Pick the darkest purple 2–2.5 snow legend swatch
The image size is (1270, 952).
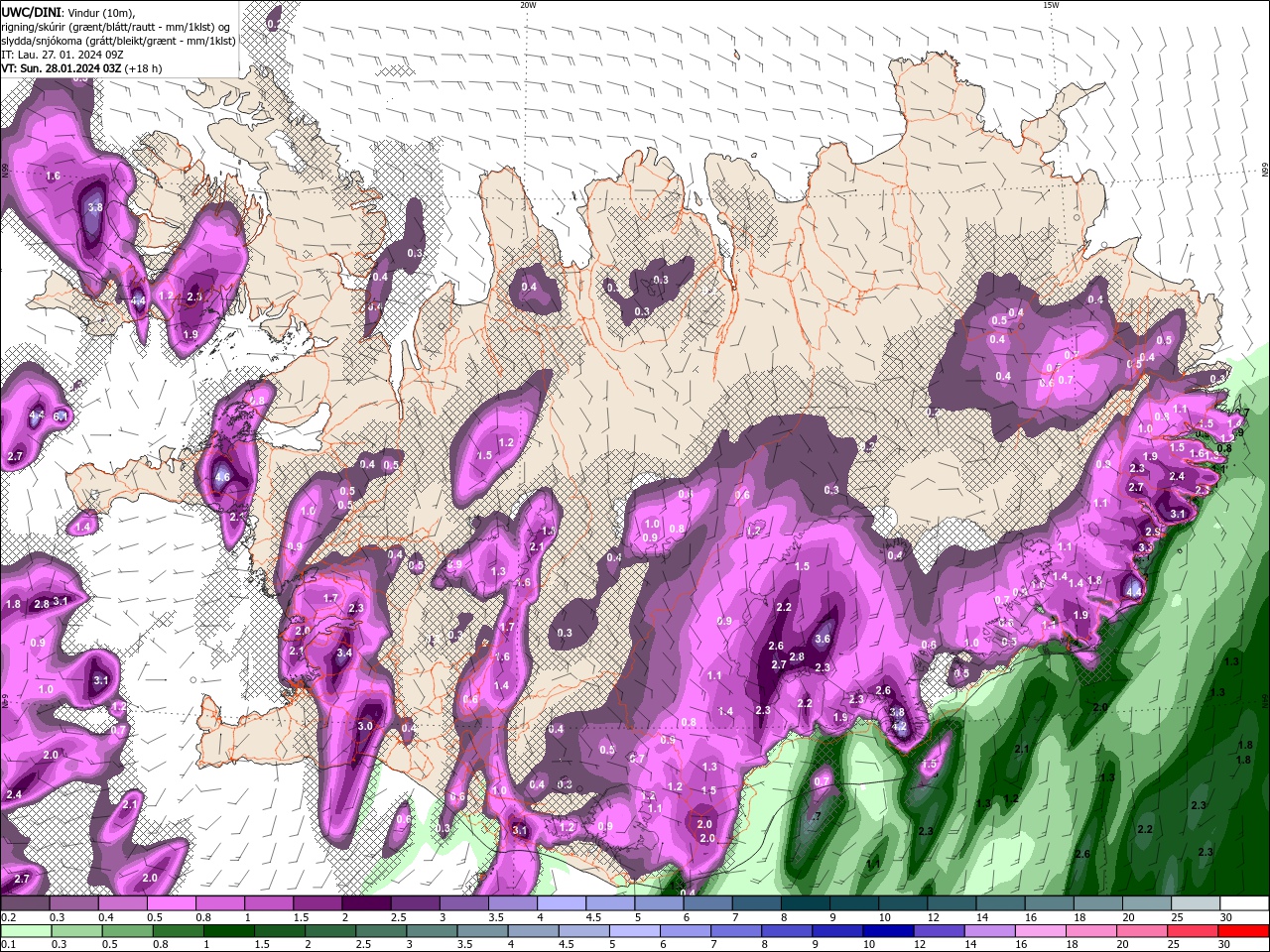(x=366, y=903)
